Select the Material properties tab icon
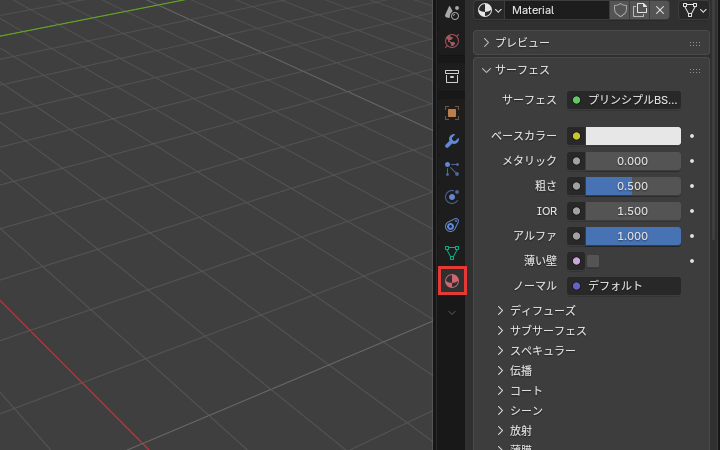Image resolution: width=720 pixels, height=450 pixels. click(x=452, y=281)
